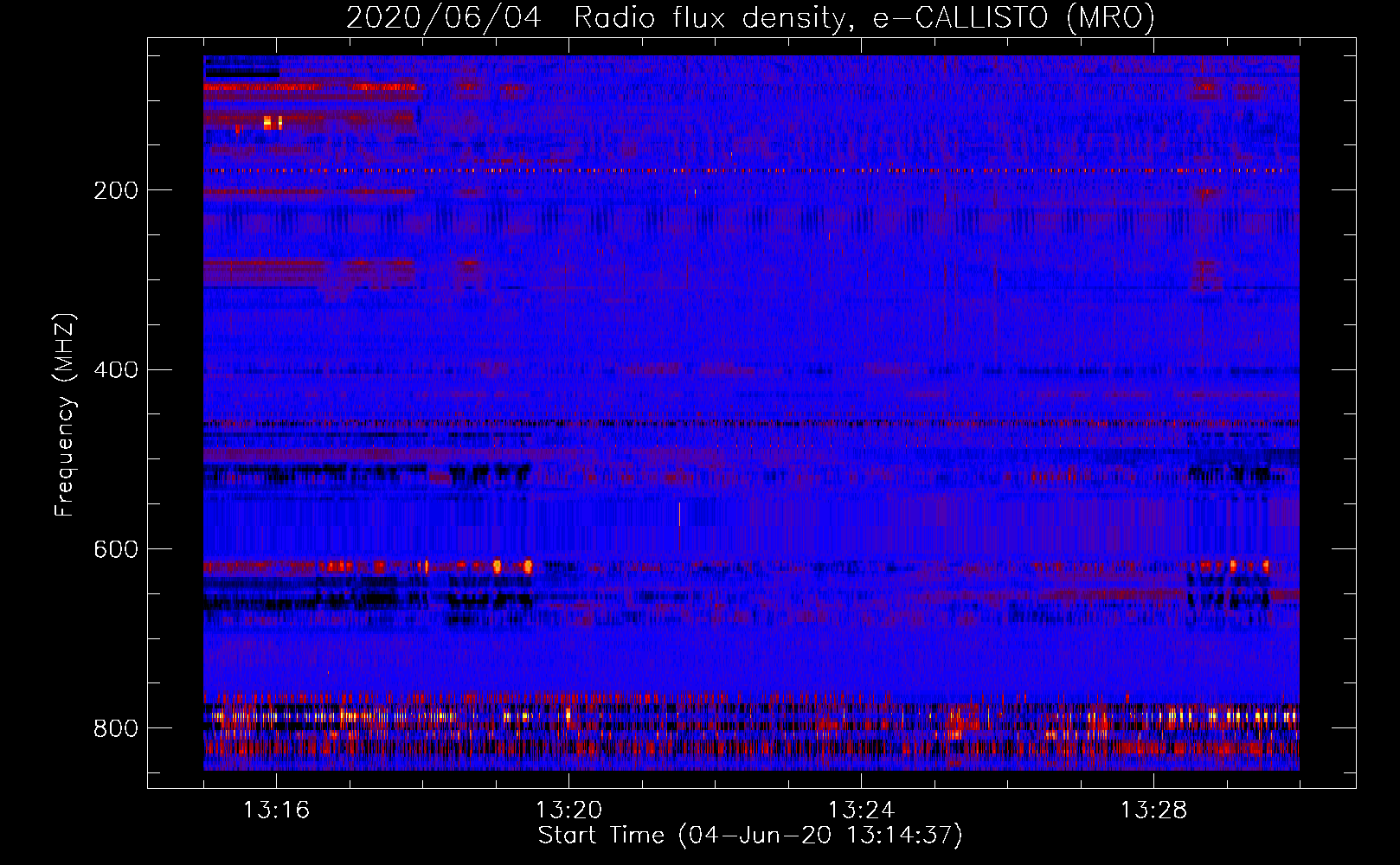Click the plot title '2020/06/04 Radio flux density'
The height and width of the screenshot is (865, 1400).
[x=750, y=18]
